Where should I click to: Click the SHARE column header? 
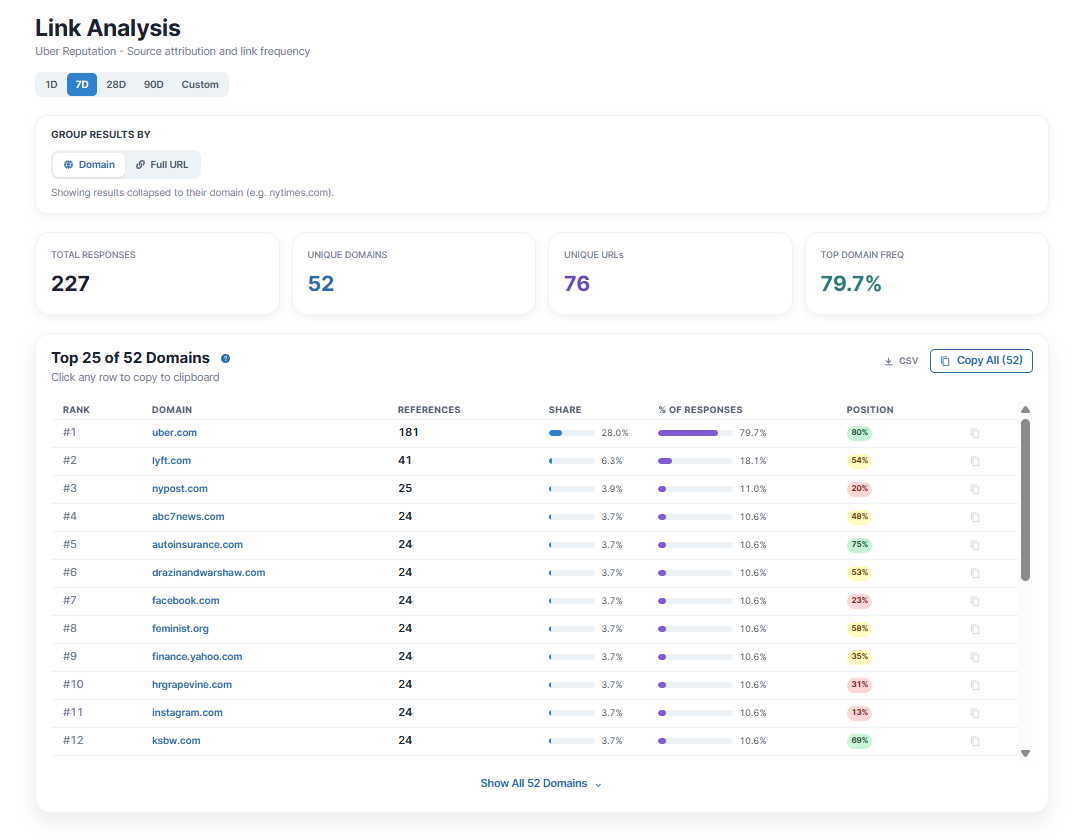pyautogui.click(x=565, y=410)
